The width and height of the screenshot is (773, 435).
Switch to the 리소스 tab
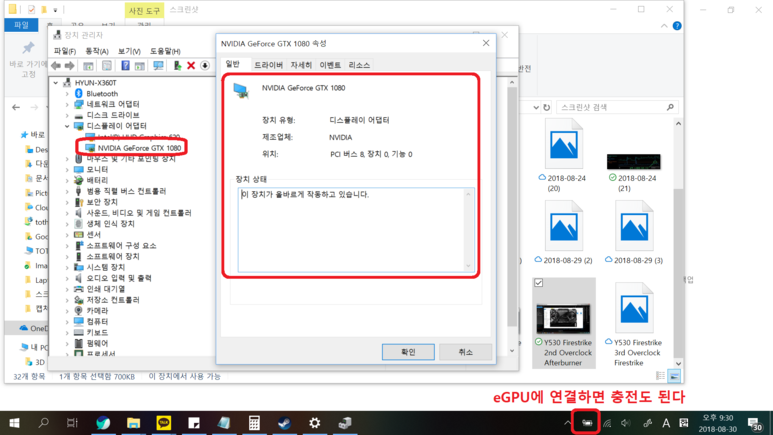[359, 65]
